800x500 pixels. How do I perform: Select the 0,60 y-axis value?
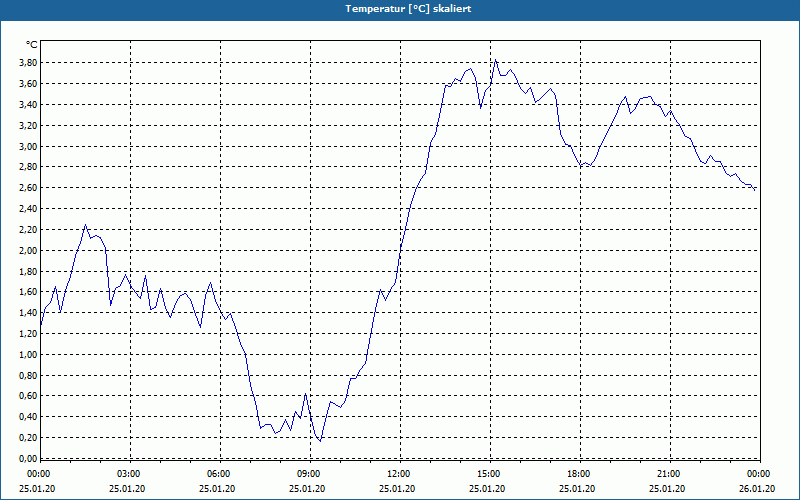point(29,396)
